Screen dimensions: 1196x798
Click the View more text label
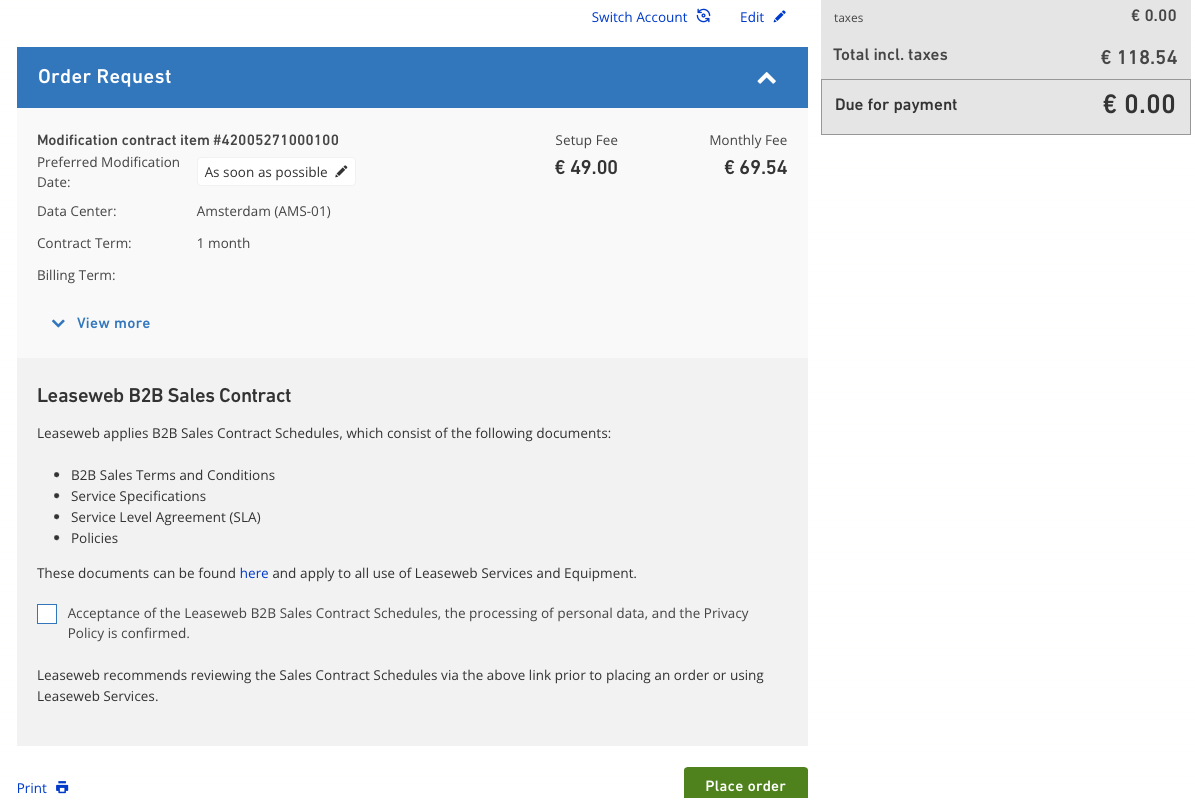pos(113,323)
